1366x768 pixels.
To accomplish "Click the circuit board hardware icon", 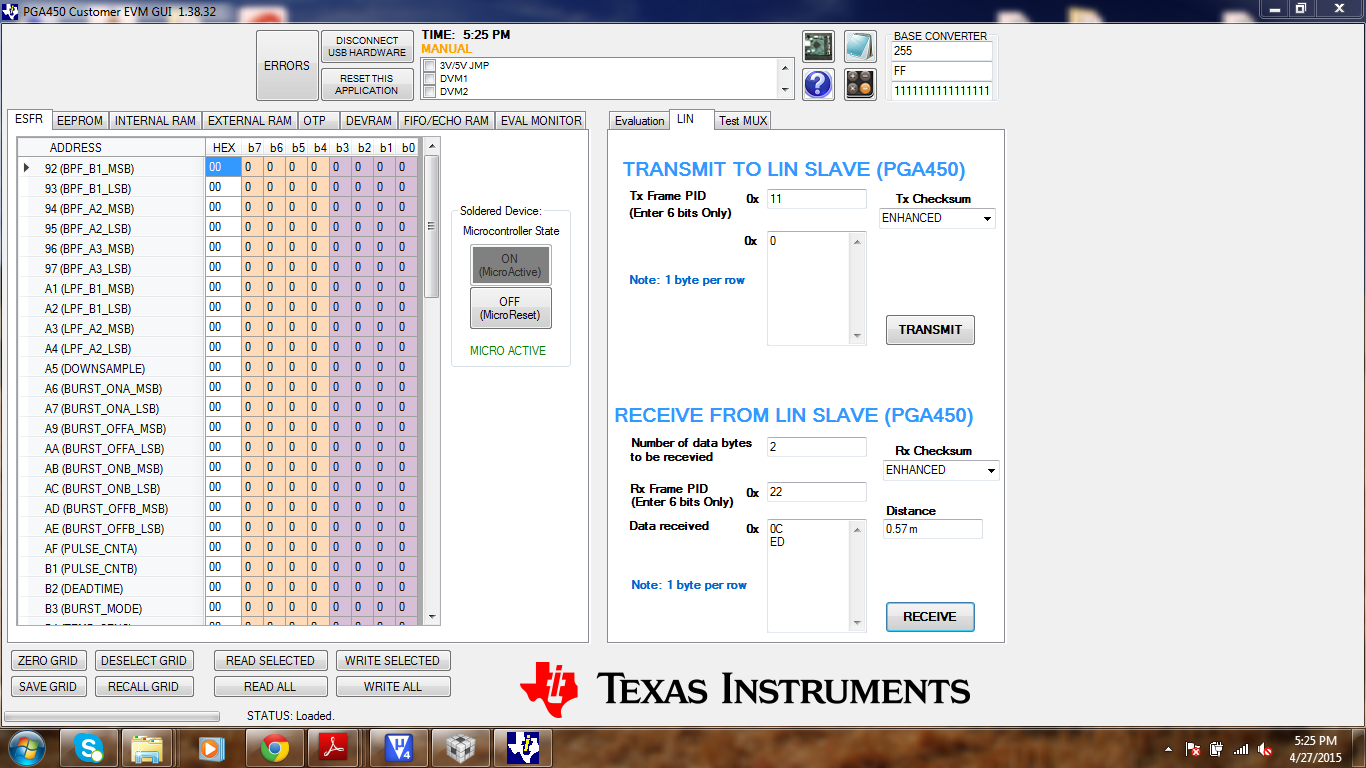I will coord(818,47).
